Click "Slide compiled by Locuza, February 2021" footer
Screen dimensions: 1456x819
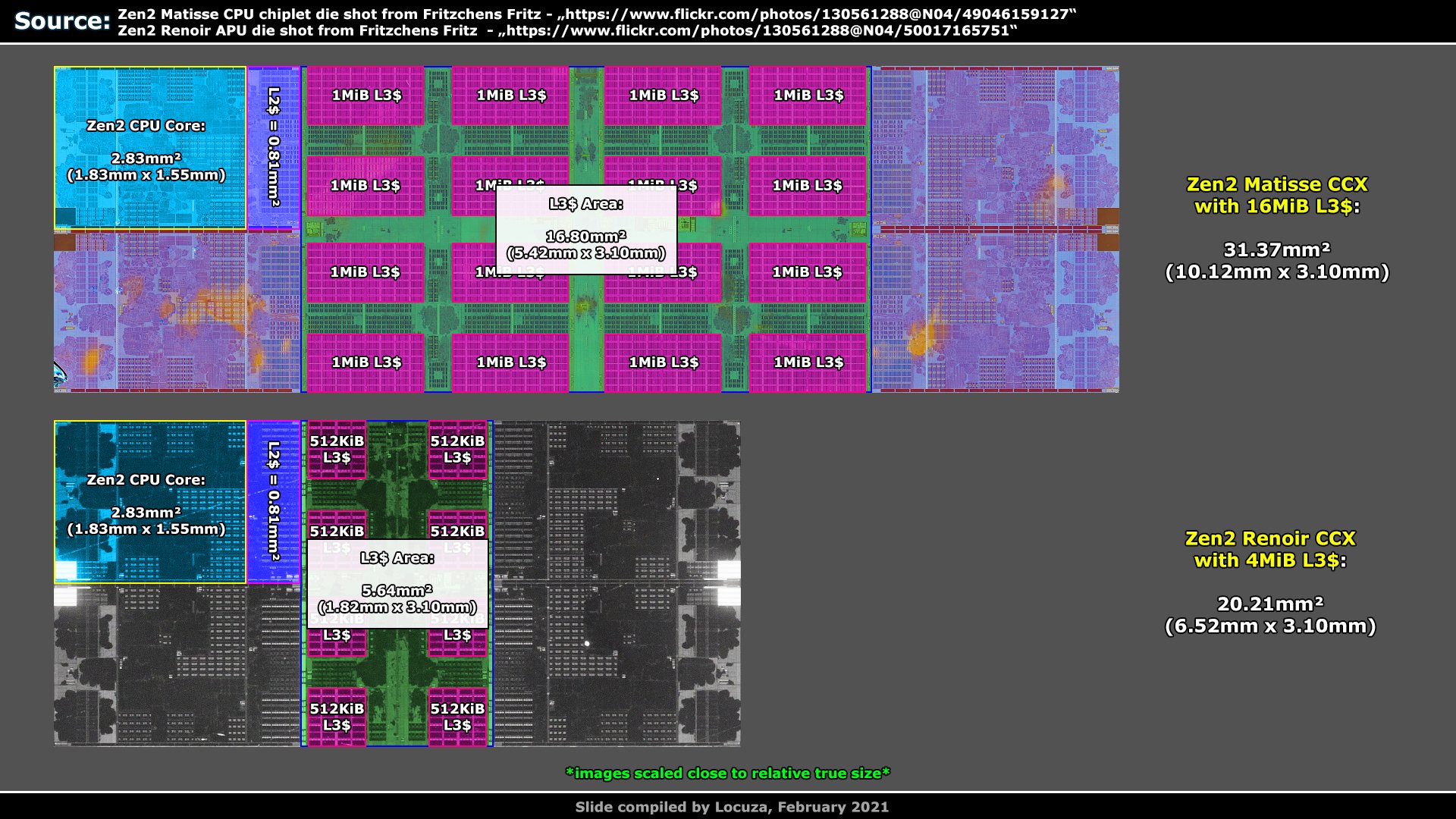tap(732, 807)
